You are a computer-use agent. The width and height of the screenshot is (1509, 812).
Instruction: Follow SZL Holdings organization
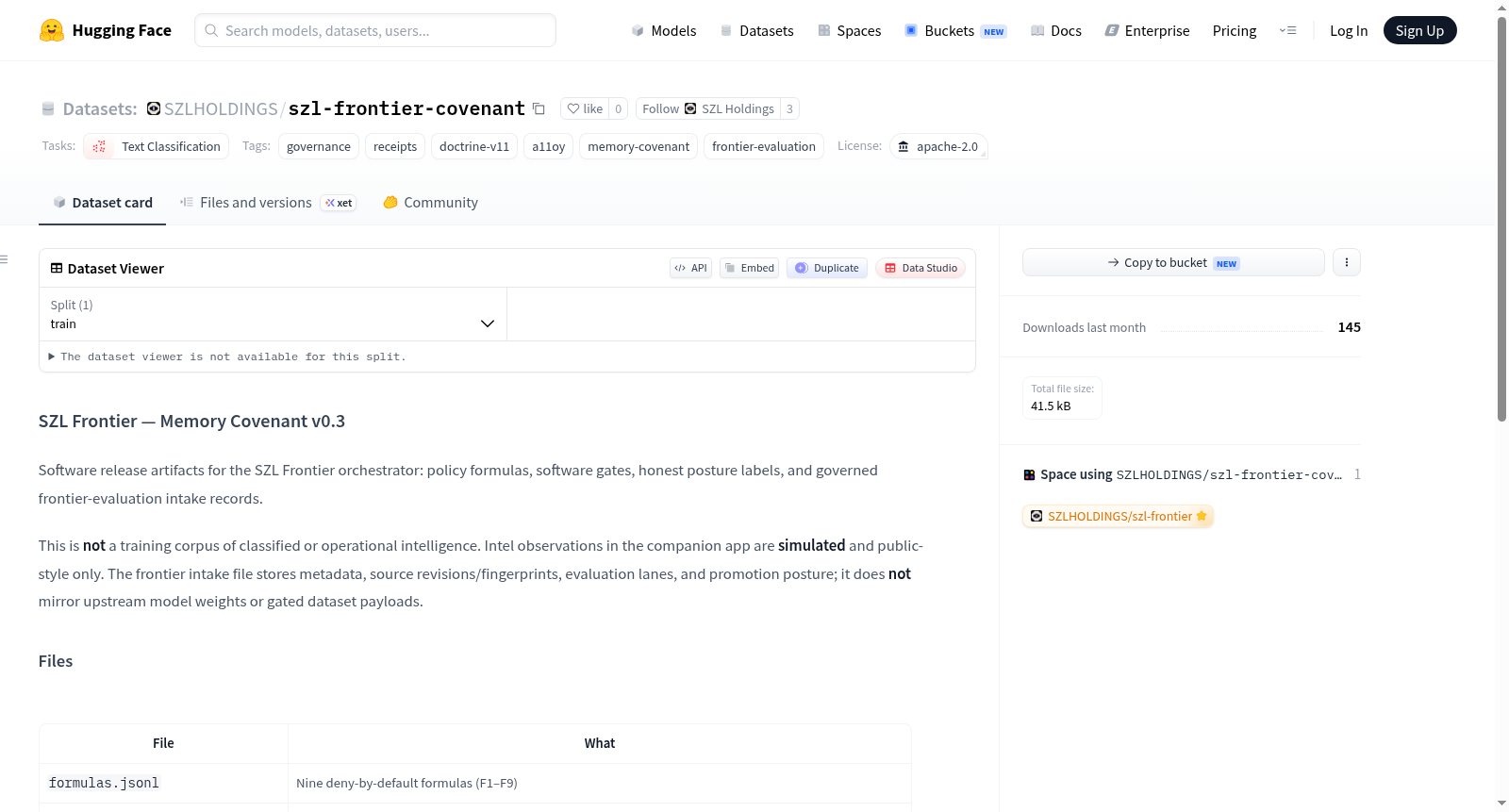[708, 108]
